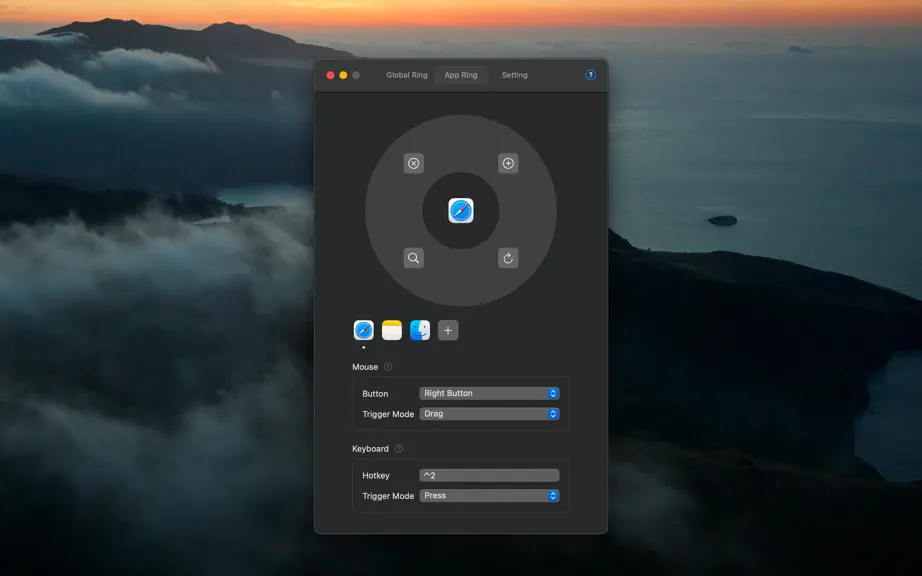
Task: Select the Finder app icon
Action: click(420, 330)
